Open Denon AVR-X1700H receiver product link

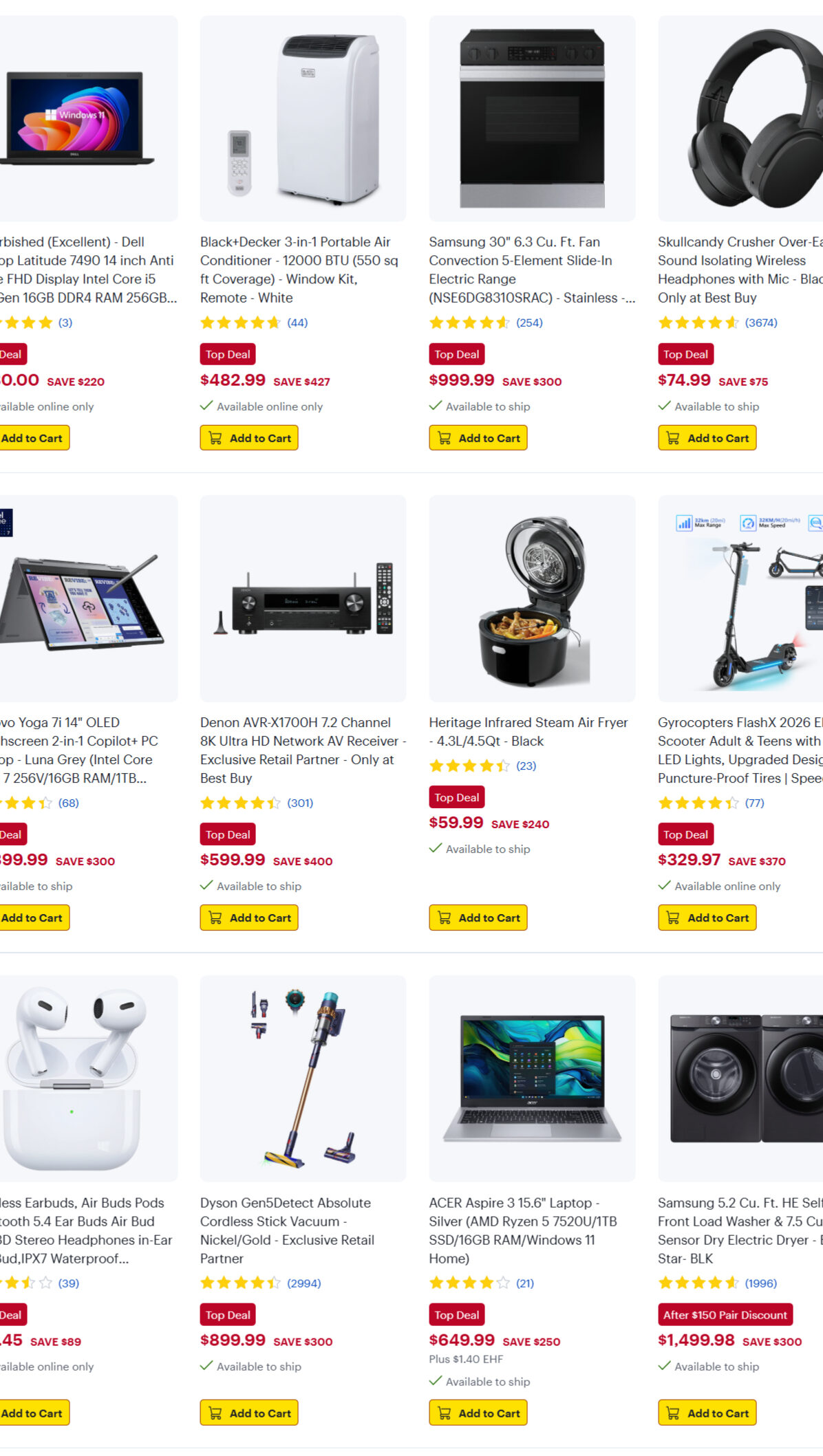coord(303,750)
